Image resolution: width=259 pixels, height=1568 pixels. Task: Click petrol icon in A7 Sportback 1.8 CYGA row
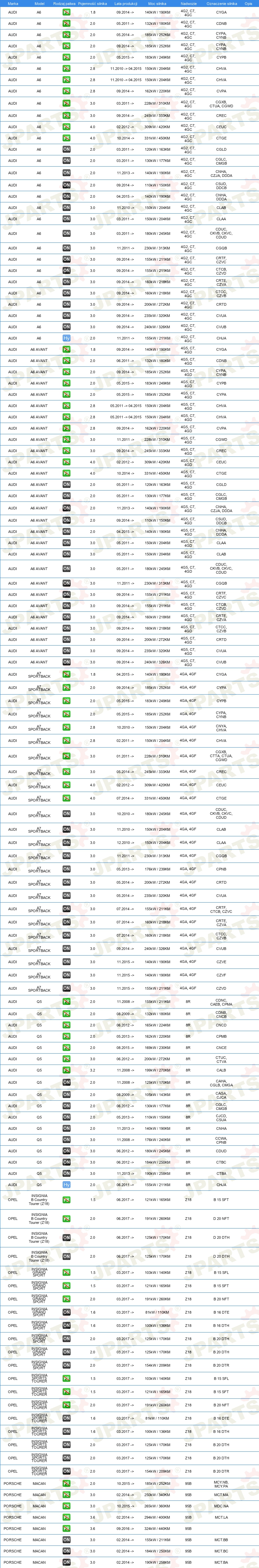click(x=66, y=674)
